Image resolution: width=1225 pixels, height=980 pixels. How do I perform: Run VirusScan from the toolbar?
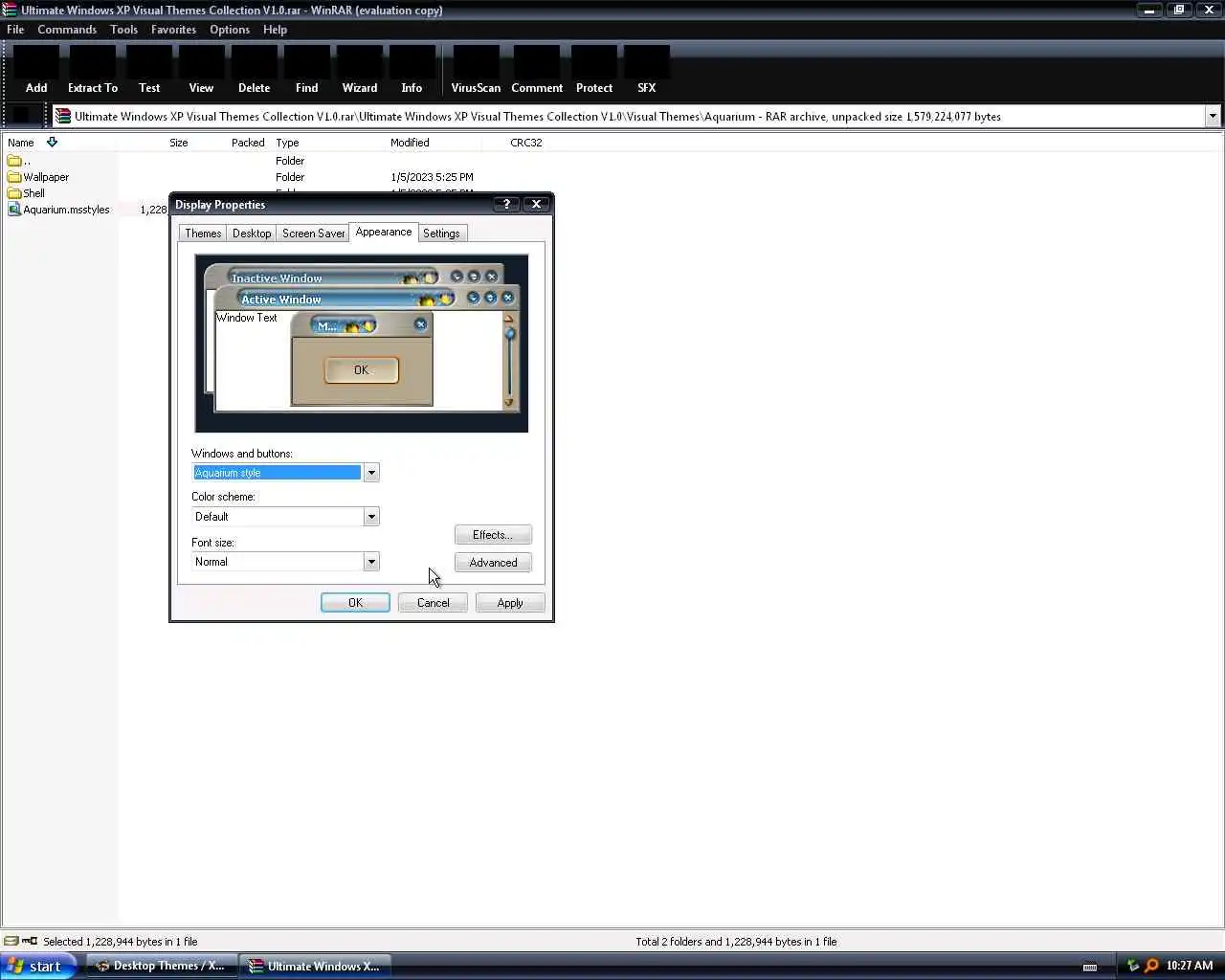tap(476, 71)
